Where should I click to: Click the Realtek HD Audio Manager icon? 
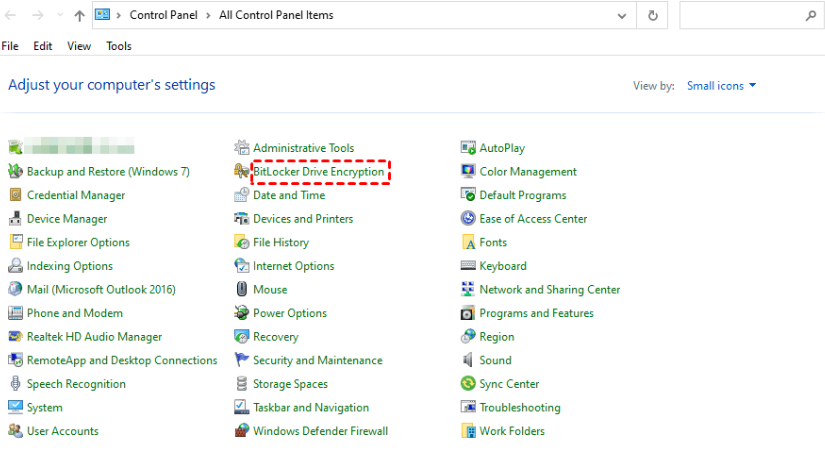(16, 337)
